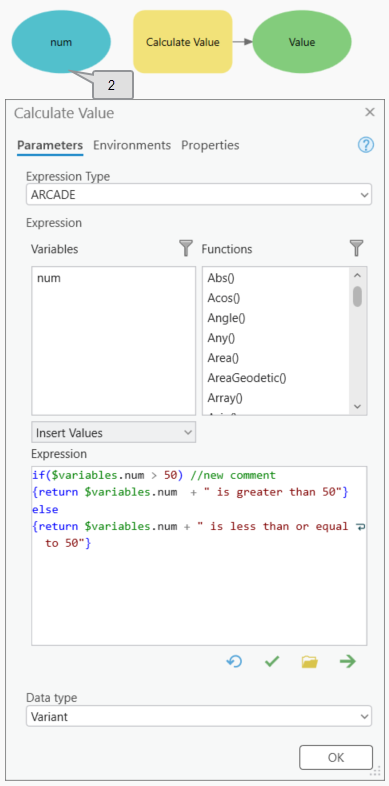Click the blue undo expression icon
The height and width of the screenshot is (786, 389).
pyautogui.click(x=234, y=662)
